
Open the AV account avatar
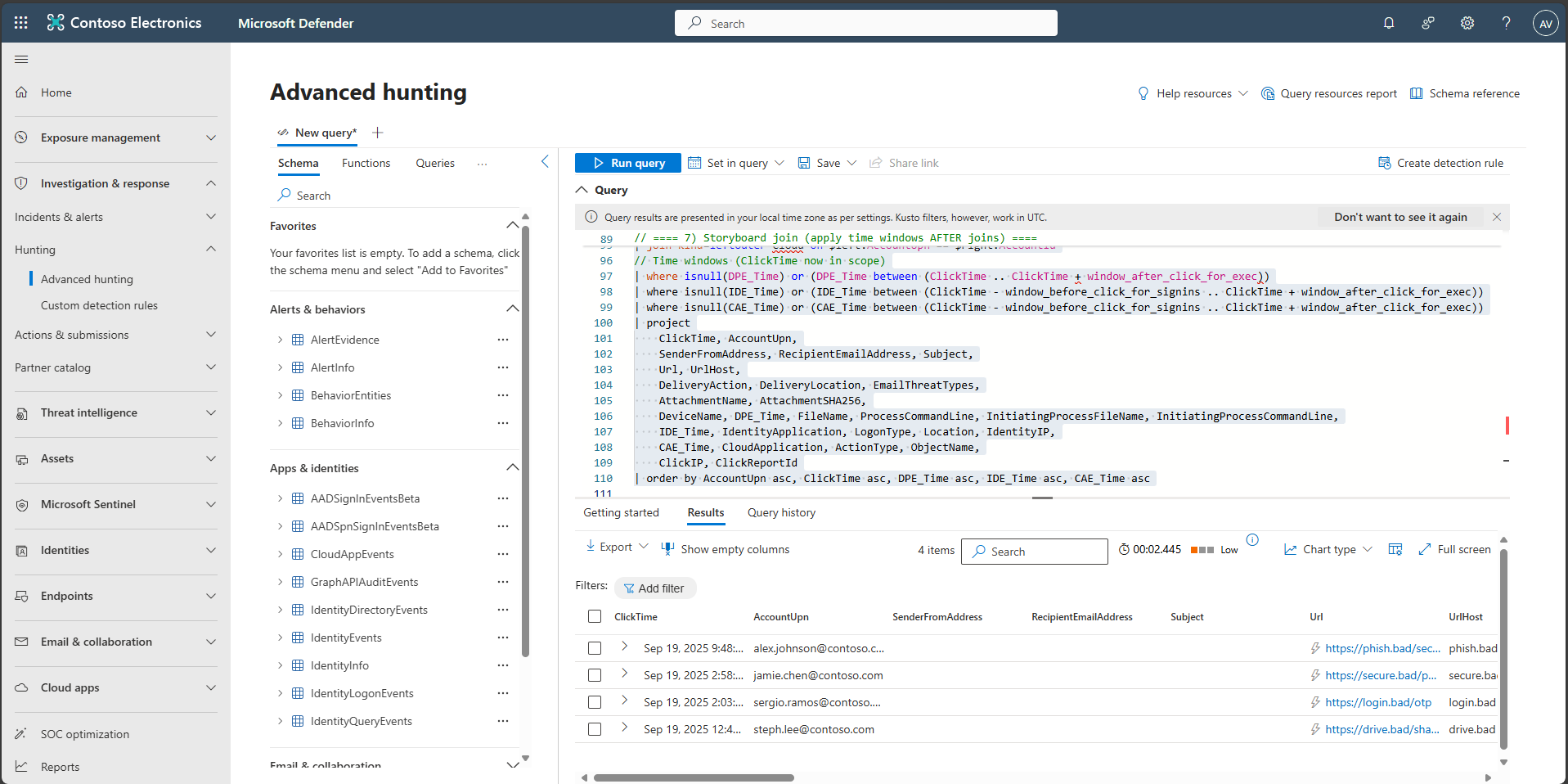(x=1545, y=23)
